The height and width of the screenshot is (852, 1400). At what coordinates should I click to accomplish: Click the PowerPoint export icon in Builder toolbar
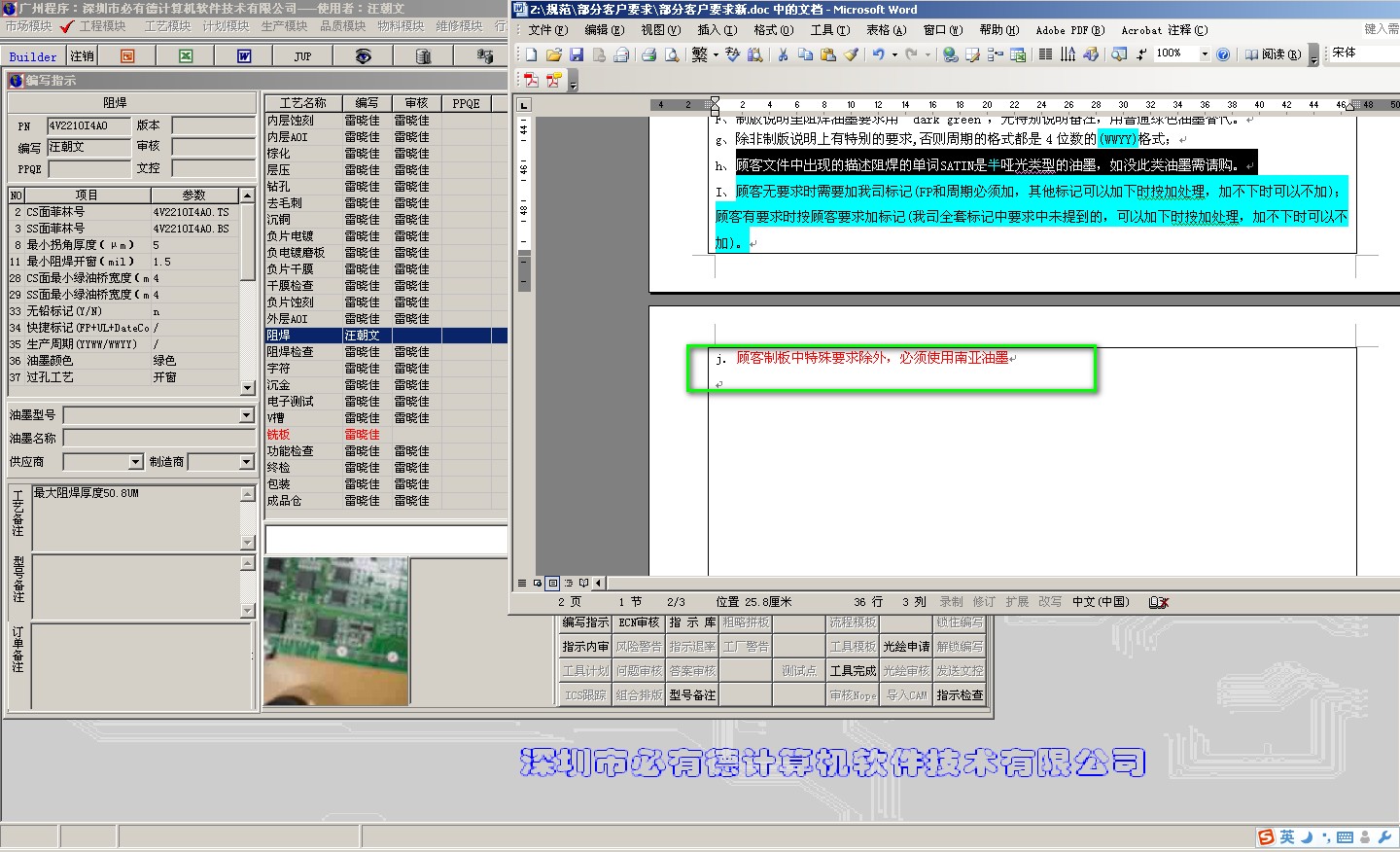127,56
